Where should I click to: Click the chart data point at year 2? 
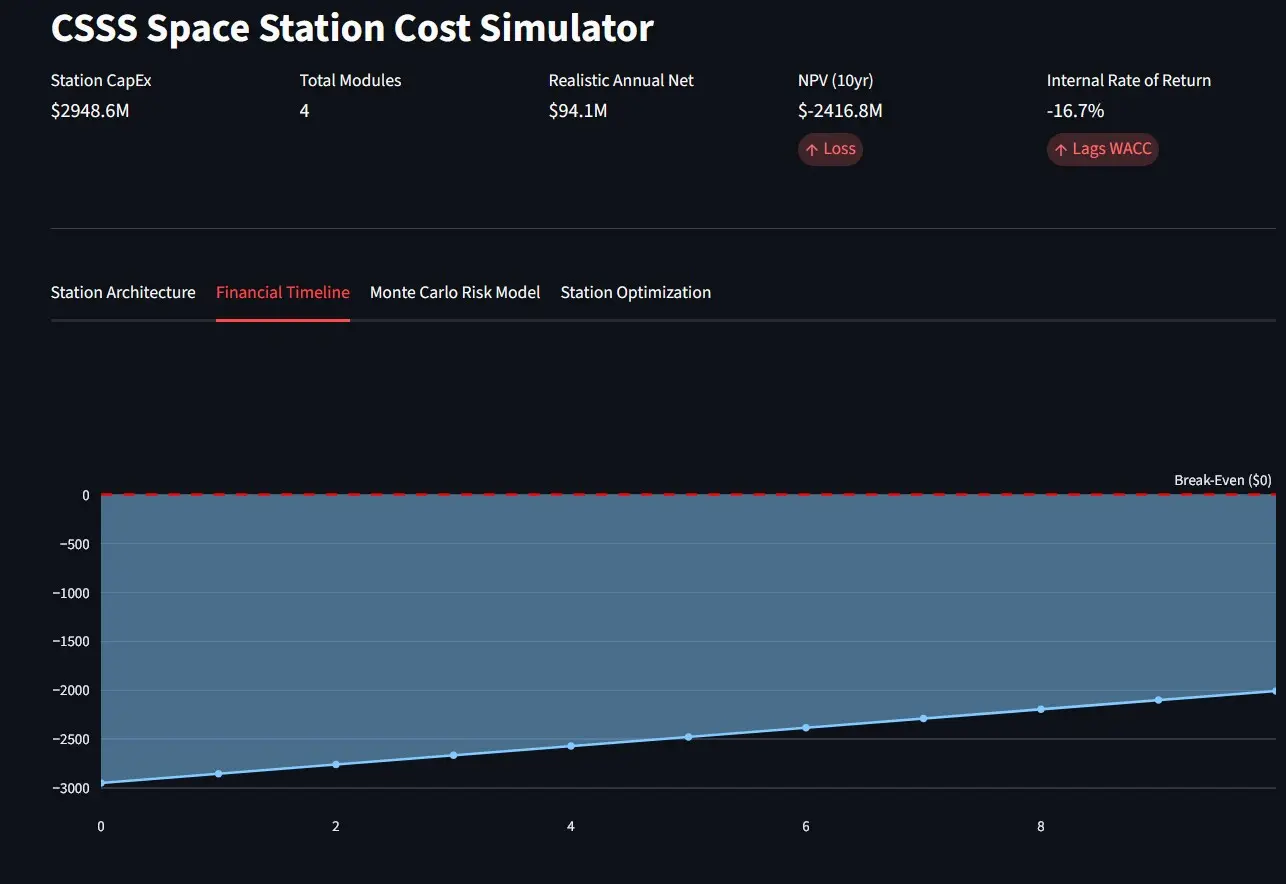(x=336, y=764)
